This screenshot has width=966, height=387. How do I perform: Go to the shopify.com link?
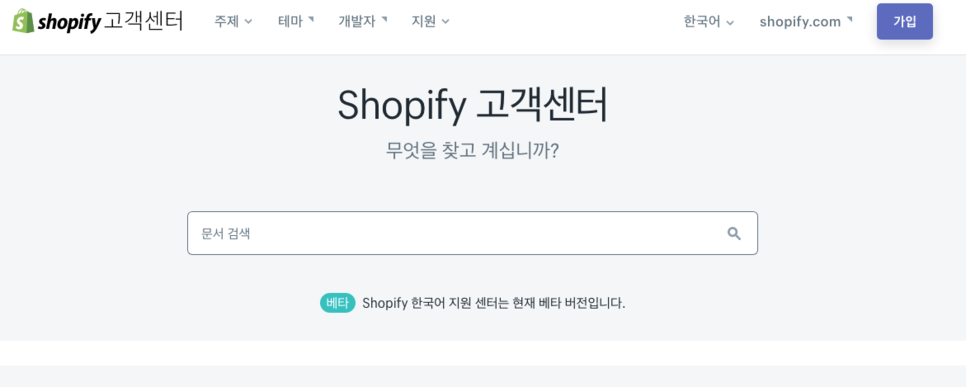800,22
